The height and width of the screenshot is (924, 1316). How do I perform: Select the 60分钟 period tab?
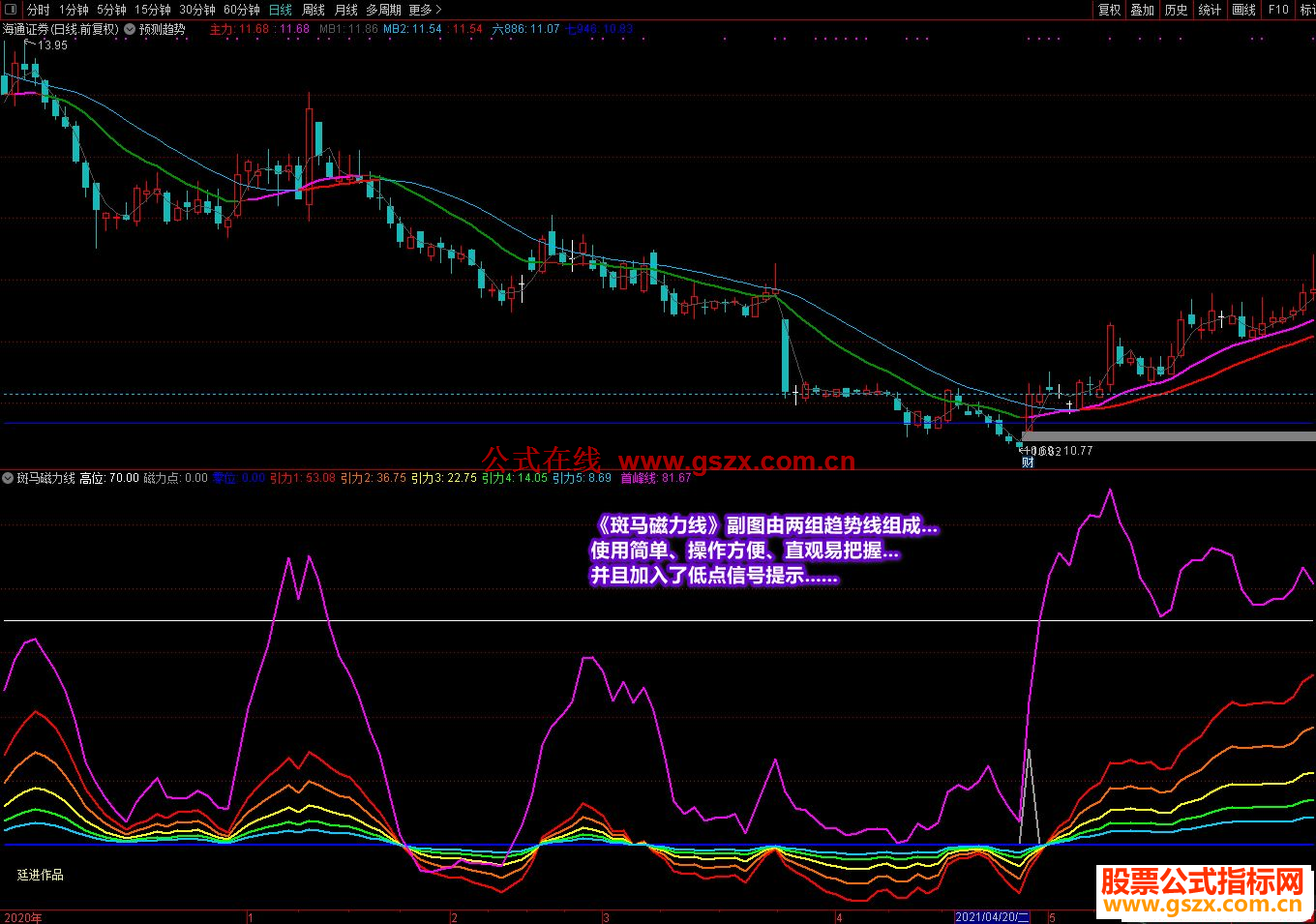[x=242, y=10]
